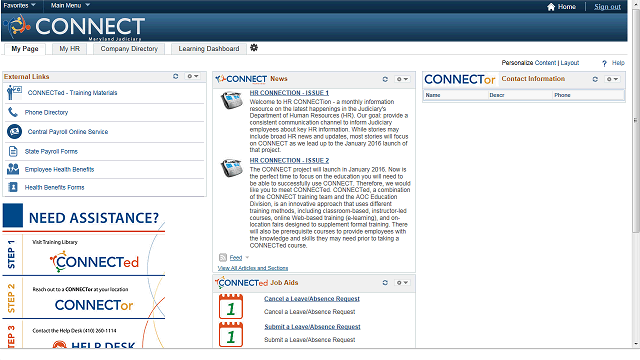This screenshot has width=640, height=360.
Task: Click the State Payroll Forms document icon
Action: [13, 151]
